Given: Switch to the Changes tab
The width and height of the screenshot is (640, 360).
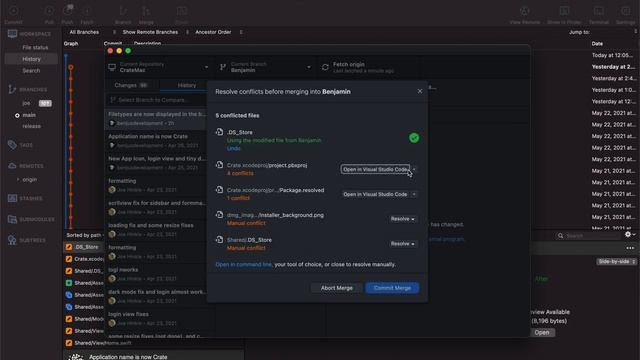Looking at the screenshot, I should coord(131,85).
